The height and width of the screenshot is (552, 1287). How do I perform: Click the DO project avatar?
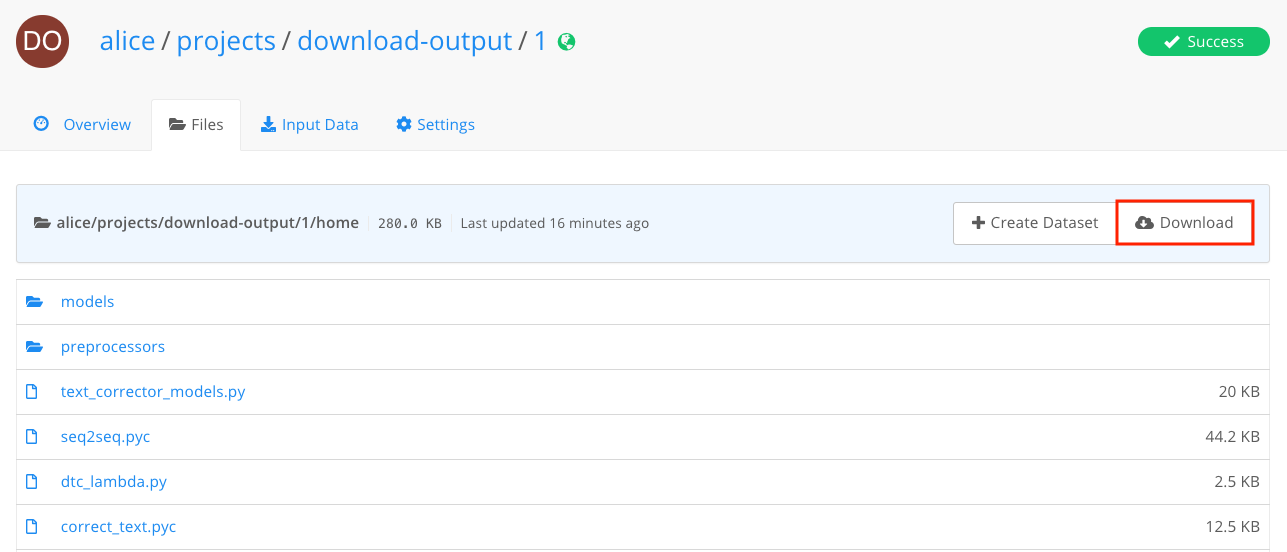pyautogui.click(x=43, y=41)
